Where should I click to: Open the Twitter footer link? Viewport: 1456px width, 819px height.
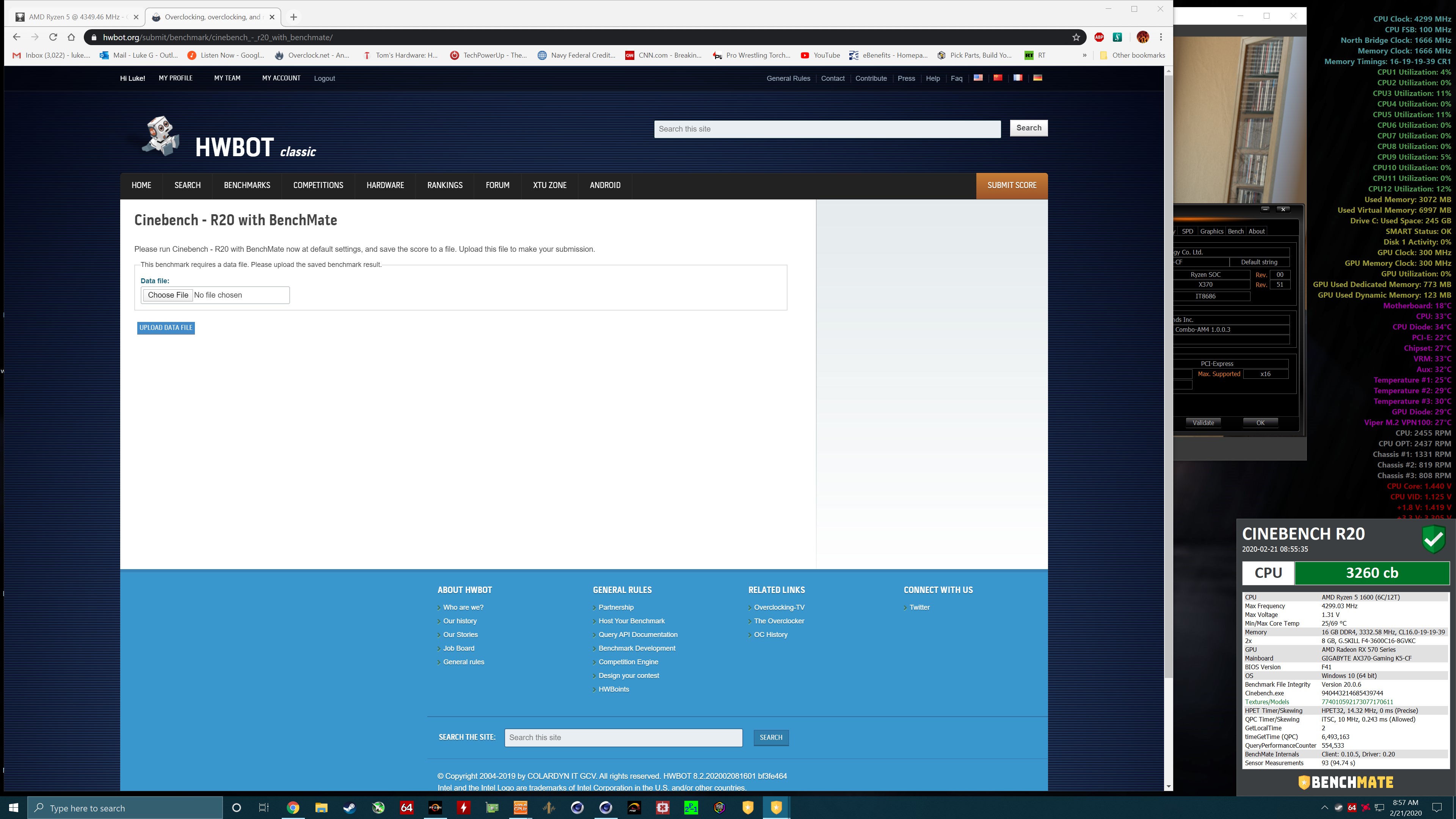[x=919, y=607]
